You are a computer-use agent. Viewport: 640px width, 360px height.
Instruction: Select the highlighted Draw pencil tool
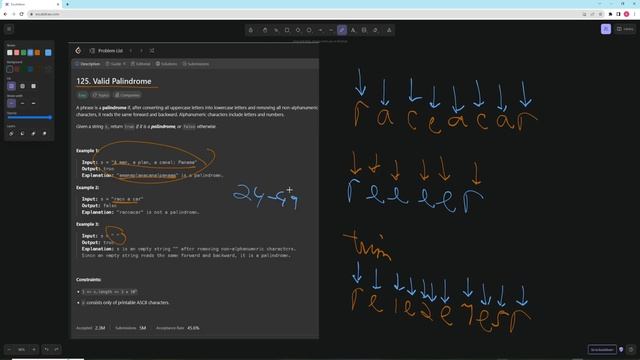[x=342, y=30]
